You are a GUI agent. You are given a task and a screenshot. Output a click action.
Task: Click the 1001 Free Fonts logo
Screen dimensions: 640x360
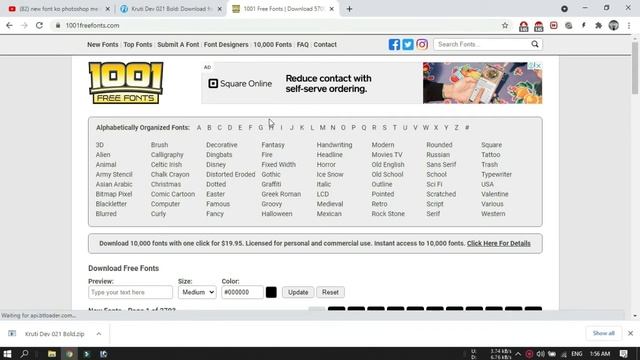pyautogui.click(x=126, y=83)
